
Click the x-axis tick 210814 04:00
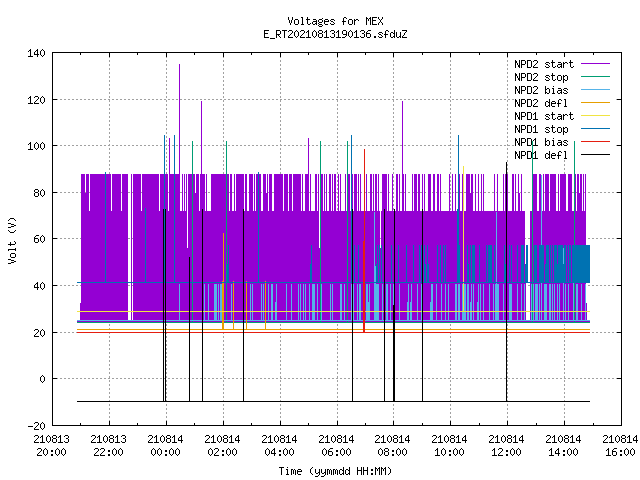coord(280,446)
